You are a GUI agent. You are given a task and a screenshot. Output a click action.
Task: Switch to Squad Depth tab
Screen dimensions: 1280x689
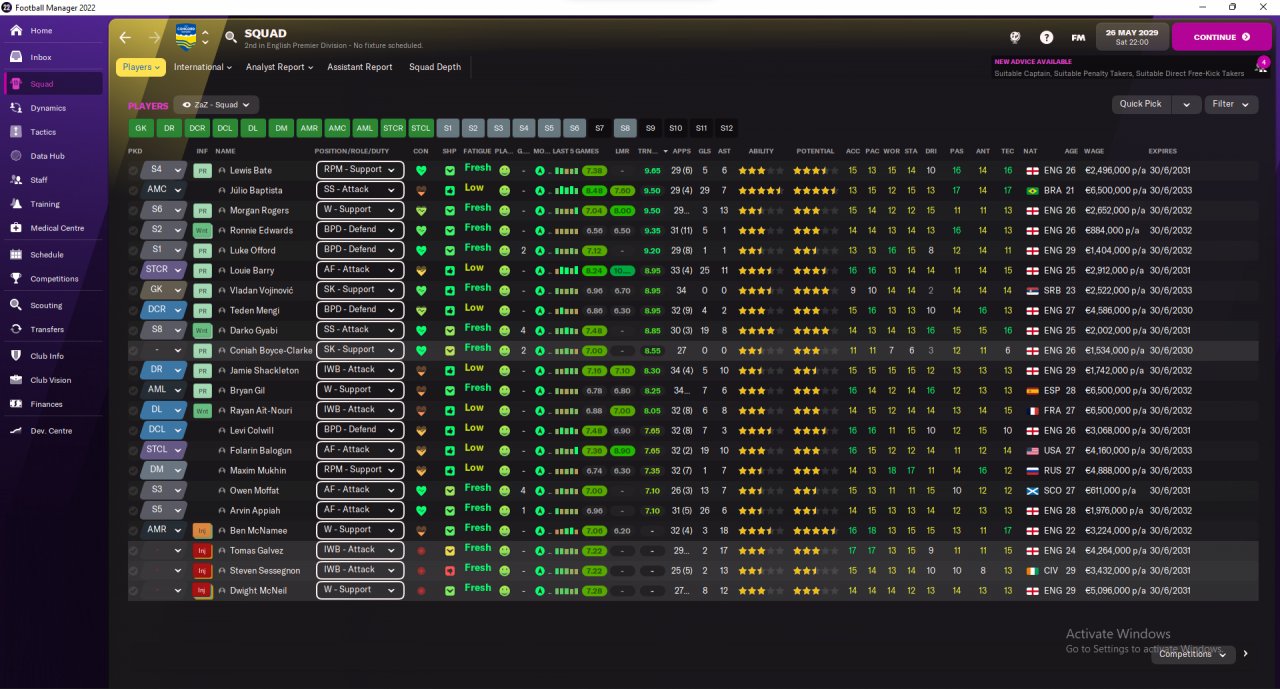click(x=435, y=67)
